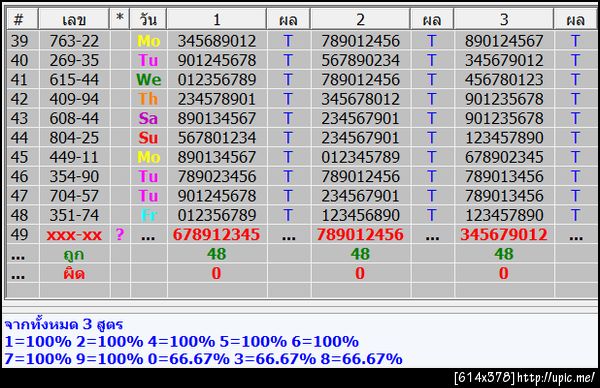This screenshot has height=388, width=600.
Task: Click the red 'xxx-xx' cell in row 49
Action: [74, 235]
